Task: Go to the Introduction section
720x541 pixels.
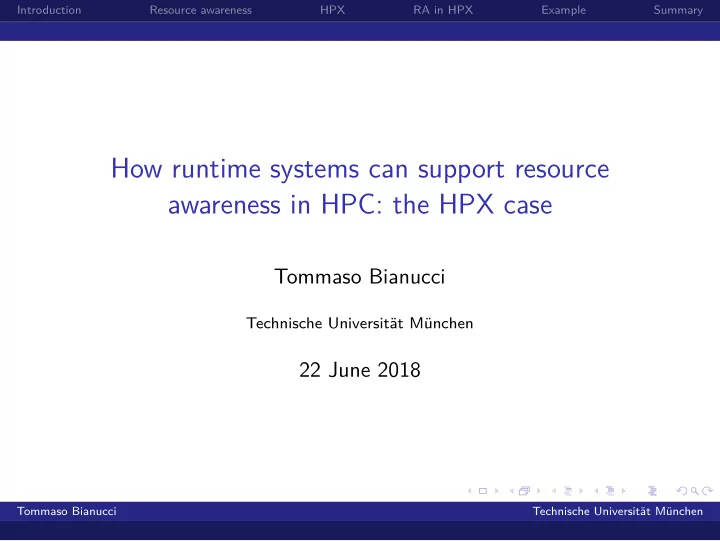Action: pyautogui.click(x=49, y=10)
